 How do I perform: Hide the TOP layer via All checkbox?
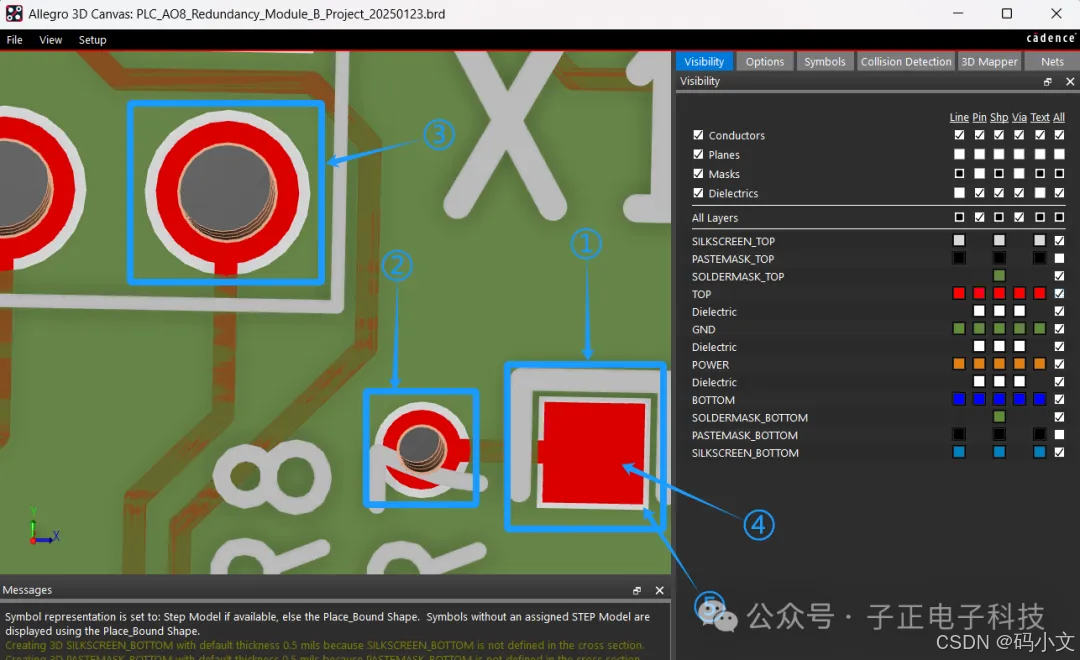(x=1059, y=294)
